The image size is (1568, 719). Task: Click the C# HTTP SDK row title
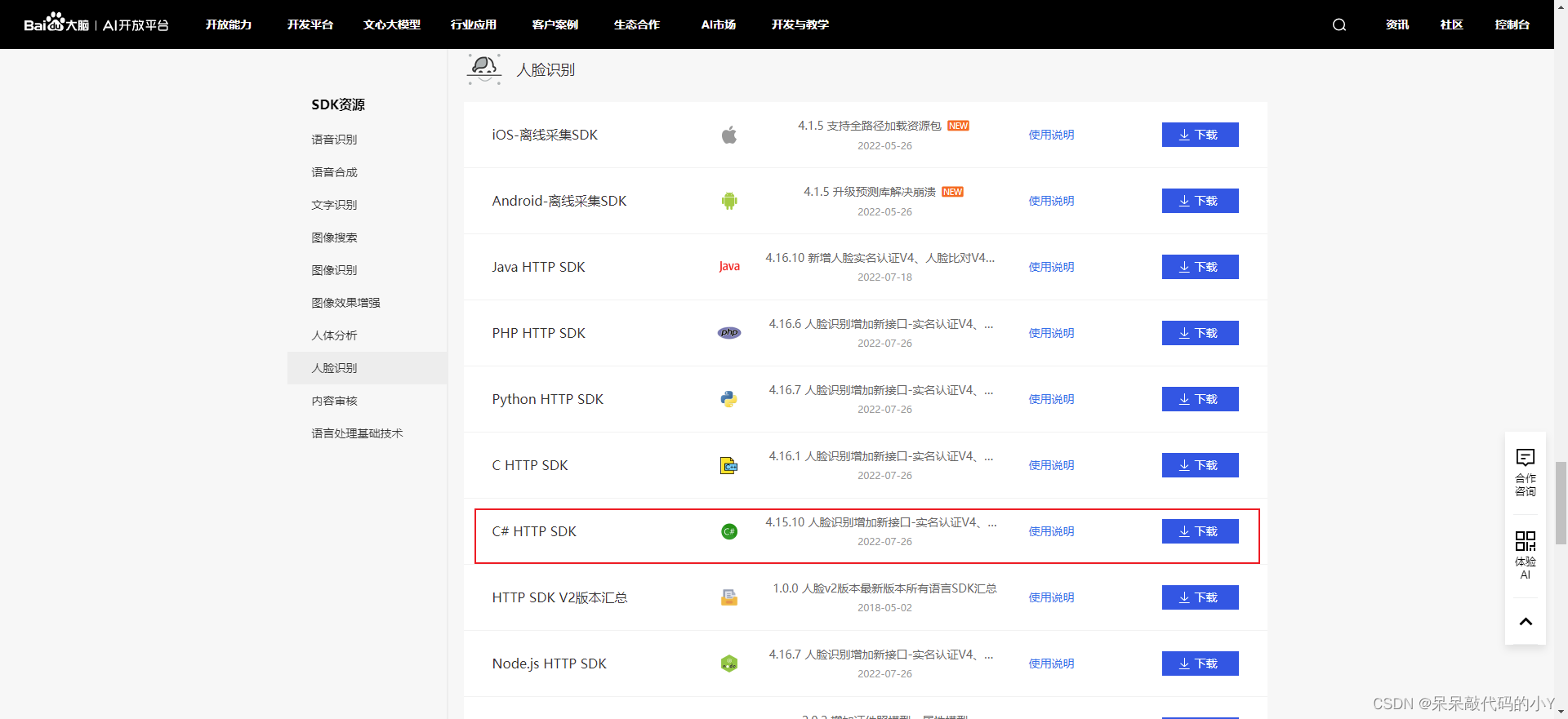[x=534, y=531]
